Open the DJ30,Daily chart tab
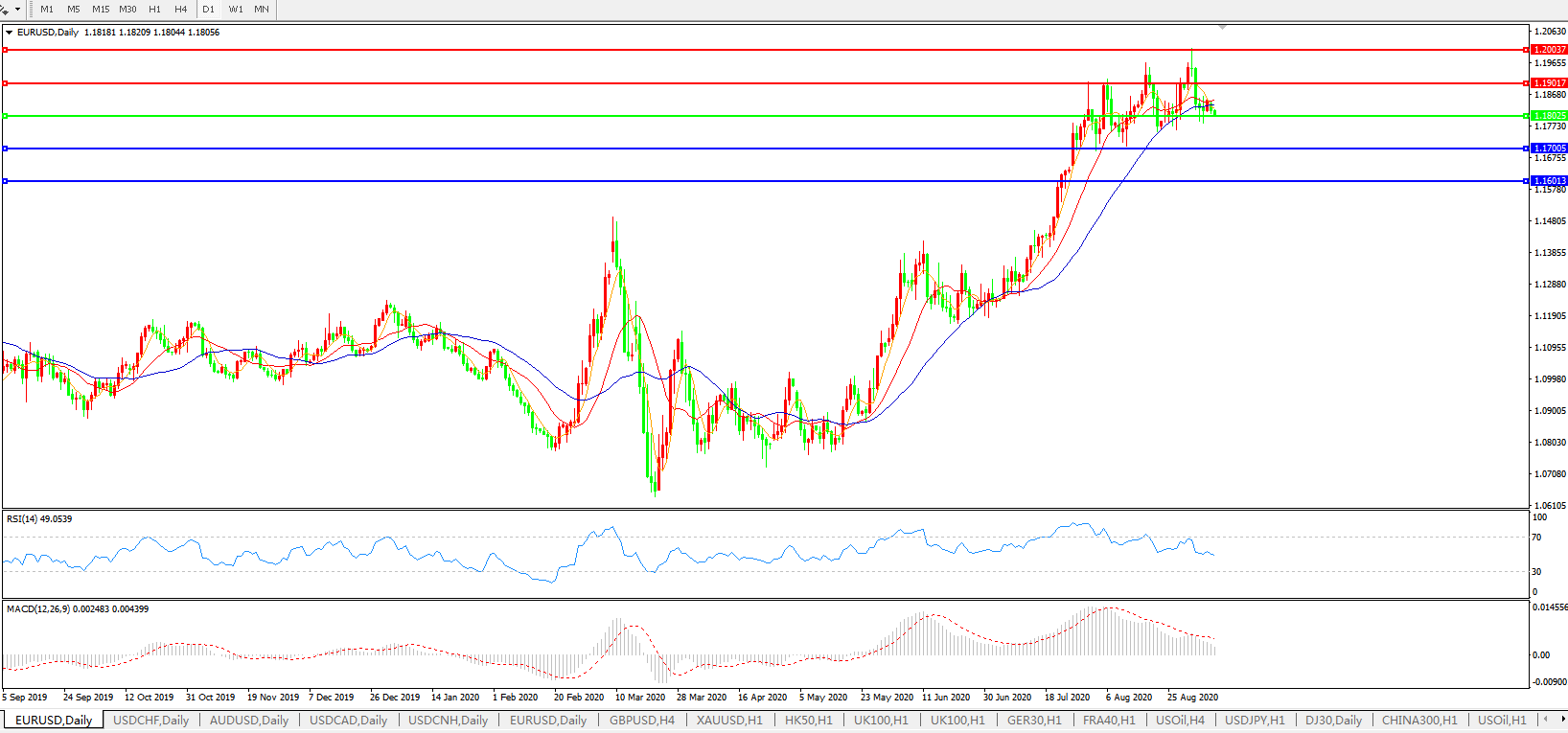This screenshot has width=1568, height=733. pyautogui.click(x=1333, y=720)
